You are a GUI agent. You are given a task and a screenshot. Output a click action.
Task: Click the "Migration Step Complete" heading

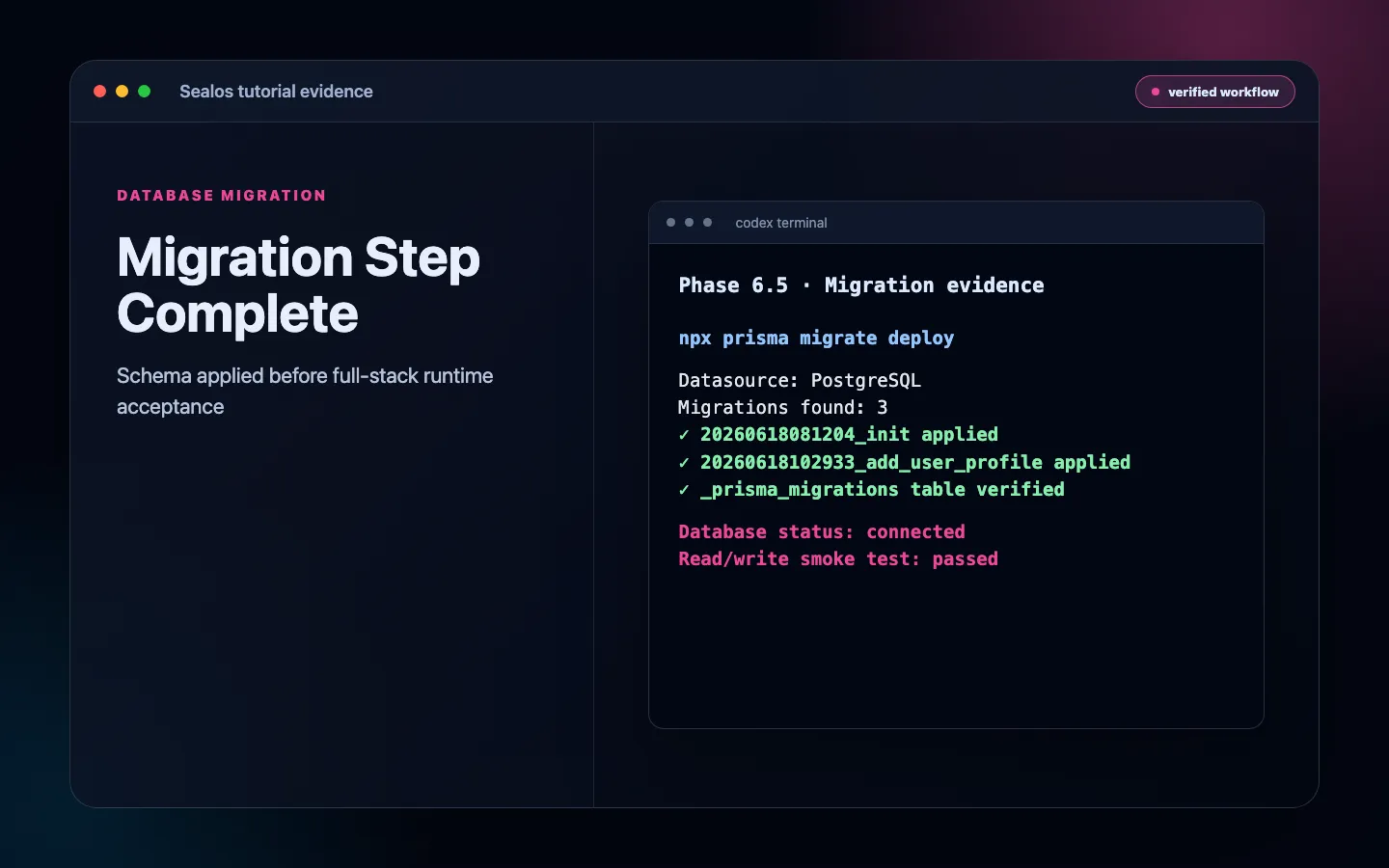tap(298, 285)
